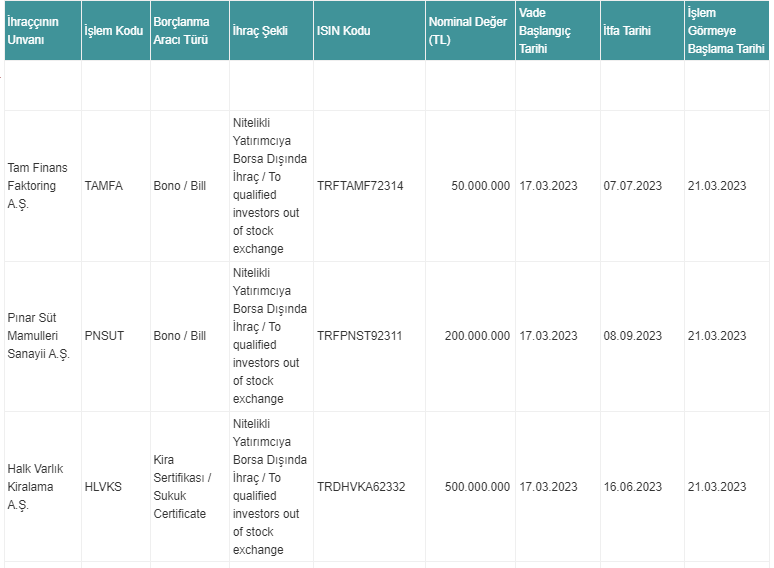This screenshot has width=774, height=568.
Task: Select redemption date 16.06.2023
Action: click(x=632, y=487)
